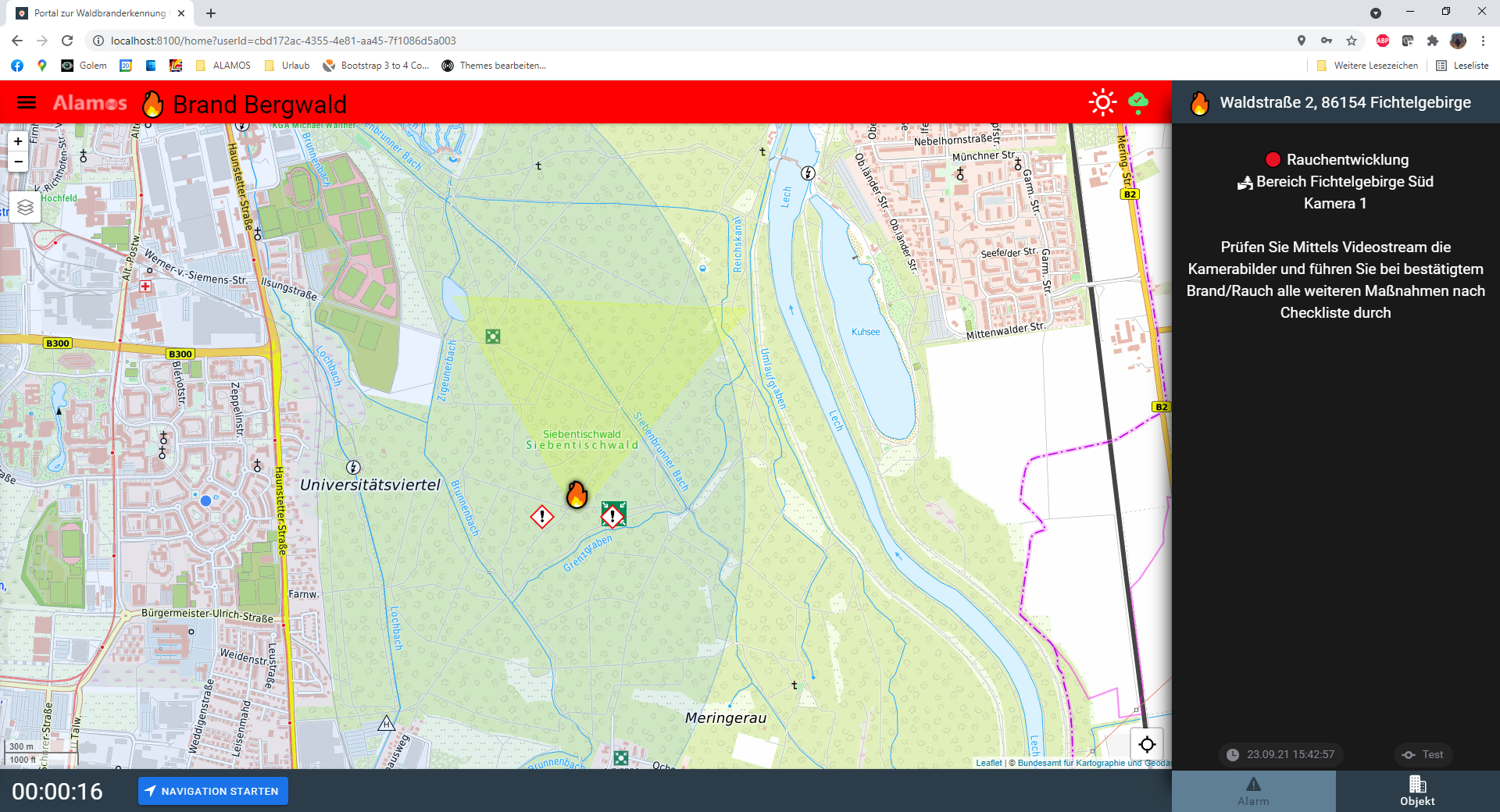The height and width of the screenshot is (812, 1500).
Task: Expand the Weitere Lesezeichen bookmarks folder
Action: [1367, 66]
